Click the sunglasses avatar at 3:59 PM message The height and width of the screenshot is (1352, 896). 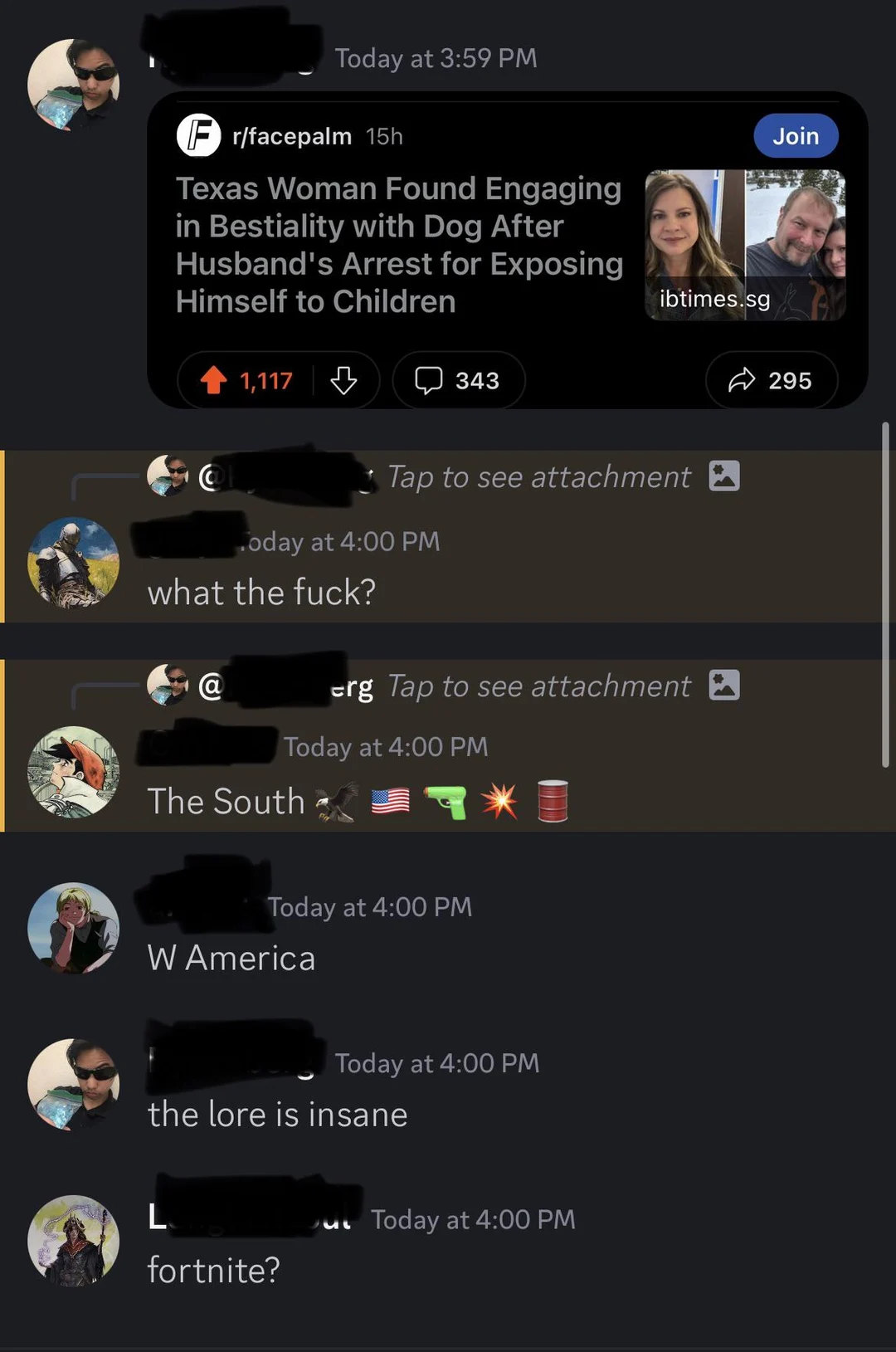tap(73, 85)
